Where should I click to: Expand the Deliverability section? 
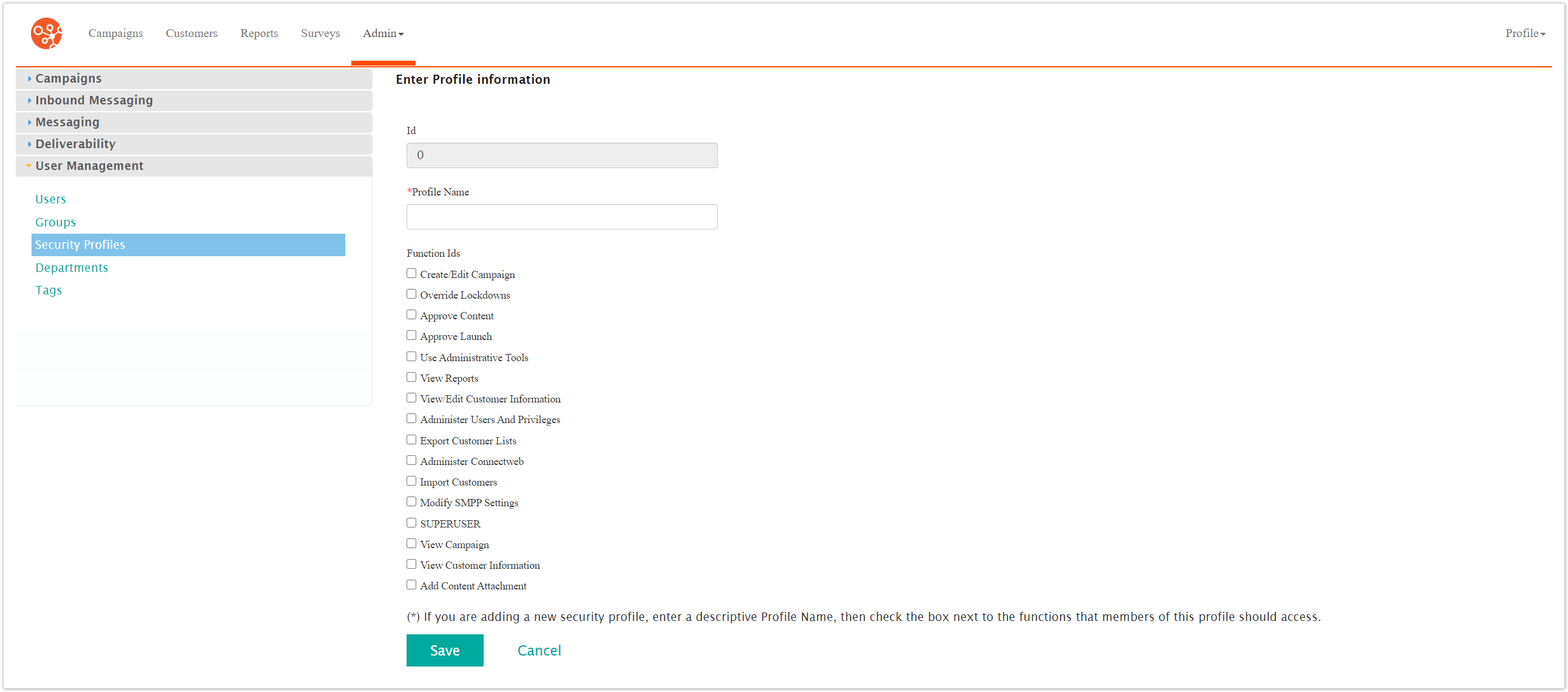(194, 144)
